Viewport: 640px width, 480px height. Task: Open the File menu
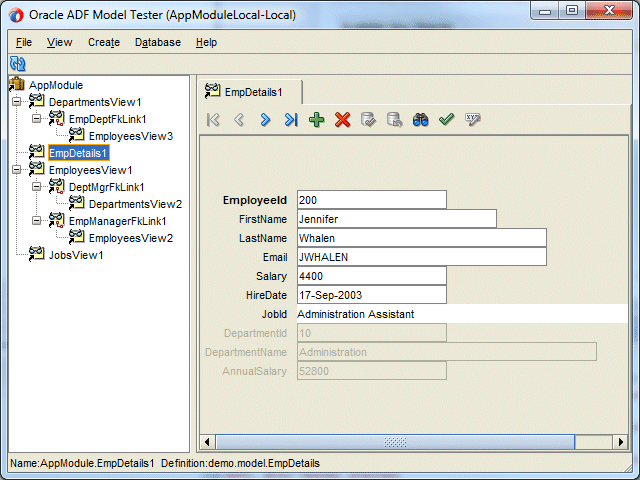[24, 42]
